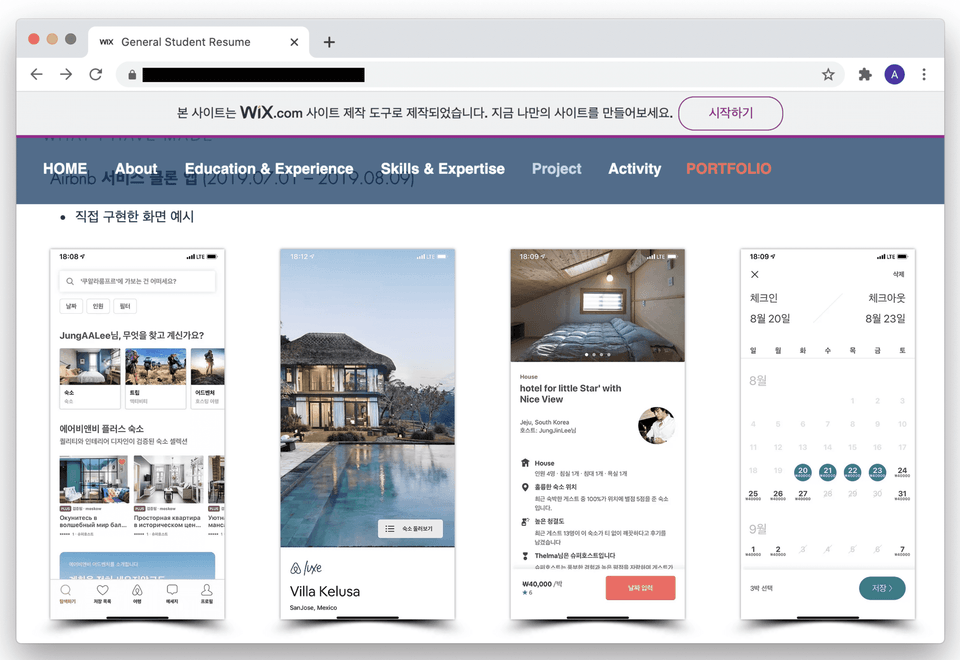Select the General Student Resume tab
The image size is (960, 660).
pos(198,42)
